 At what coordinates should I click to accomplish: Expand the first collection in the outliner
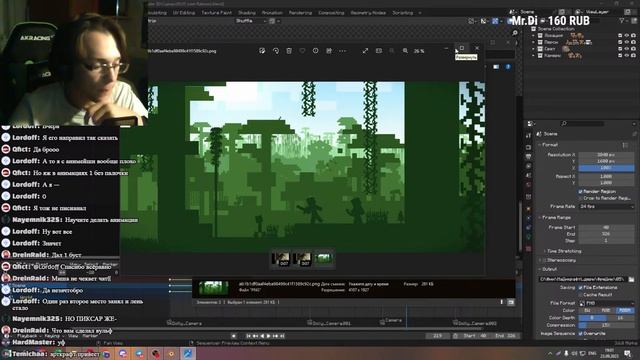coord(533,36)
